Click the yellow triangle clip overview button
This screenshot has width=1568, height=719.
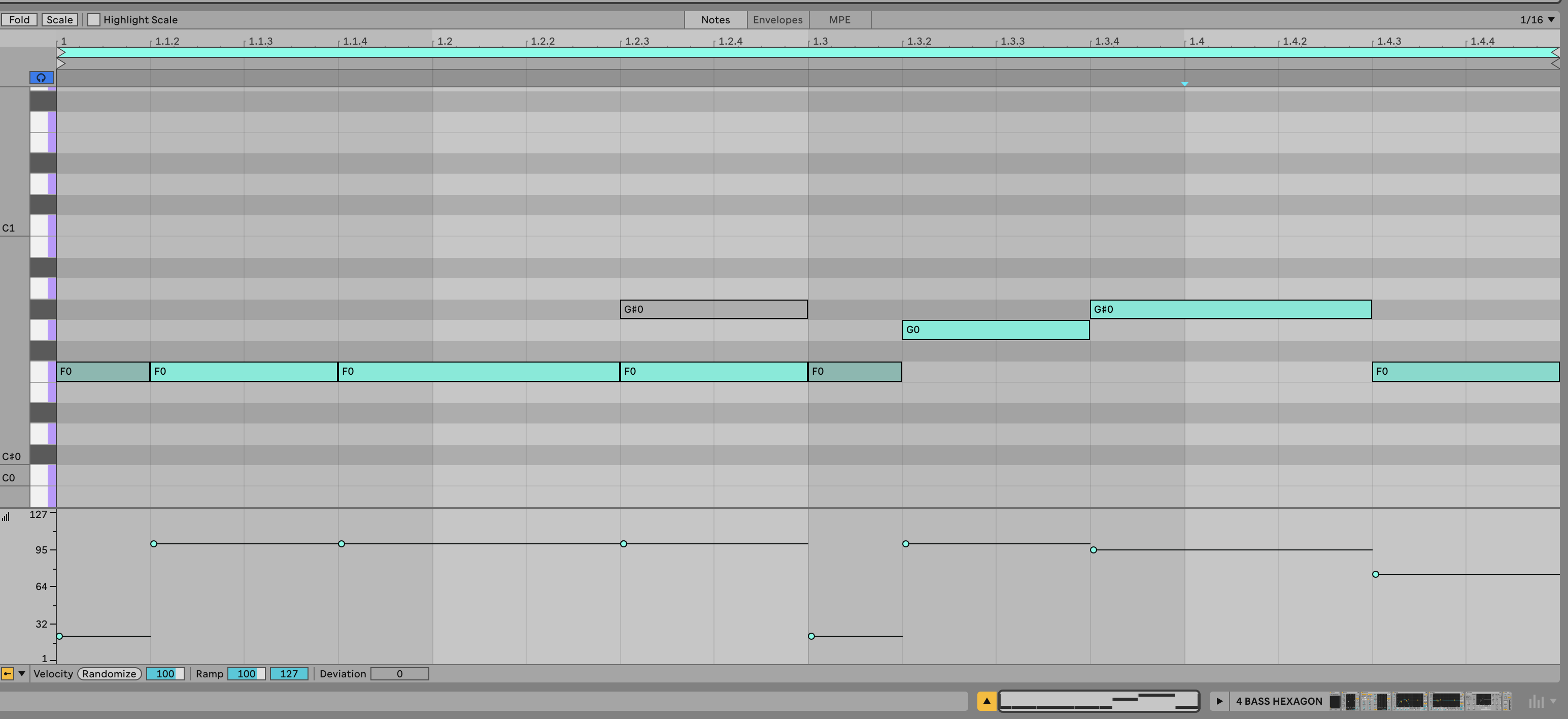tap(986, 701)
